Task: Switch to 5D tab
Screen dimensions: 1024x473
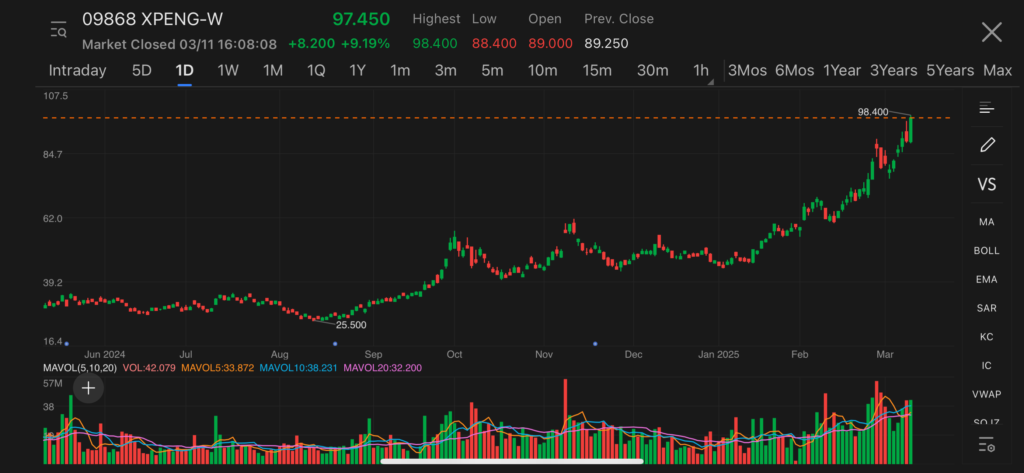Action: [x=142, y=71]
